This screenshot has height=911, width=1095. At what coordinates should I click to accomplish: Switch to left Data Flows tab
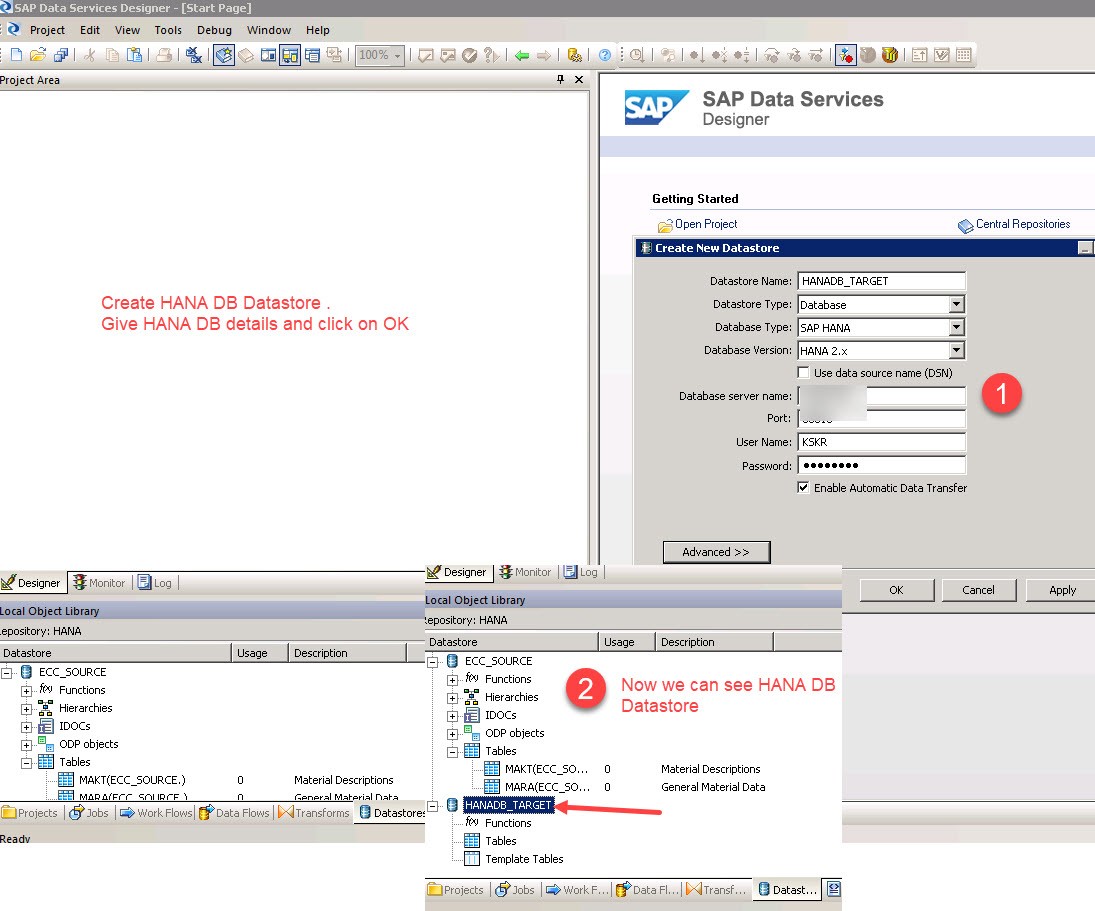point(235,813)
